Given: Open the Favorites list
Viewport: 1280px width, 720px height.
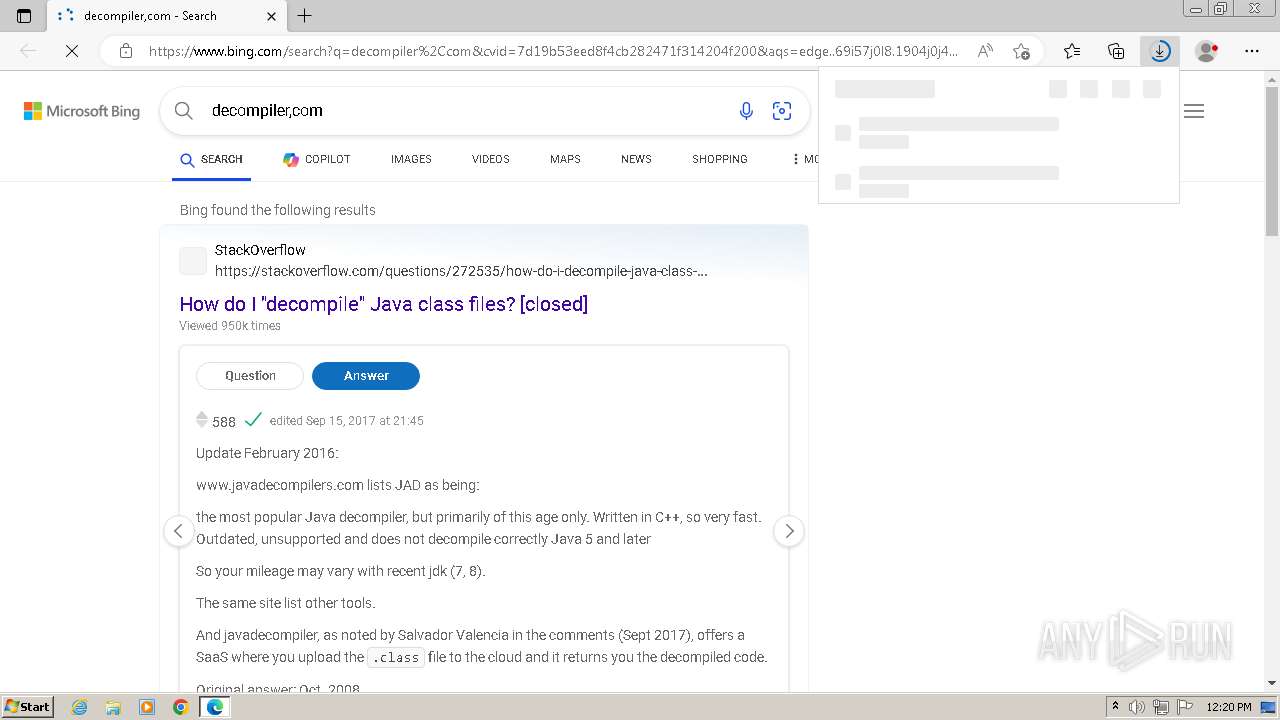Looking at the screenshot, I should (1072, 51).
